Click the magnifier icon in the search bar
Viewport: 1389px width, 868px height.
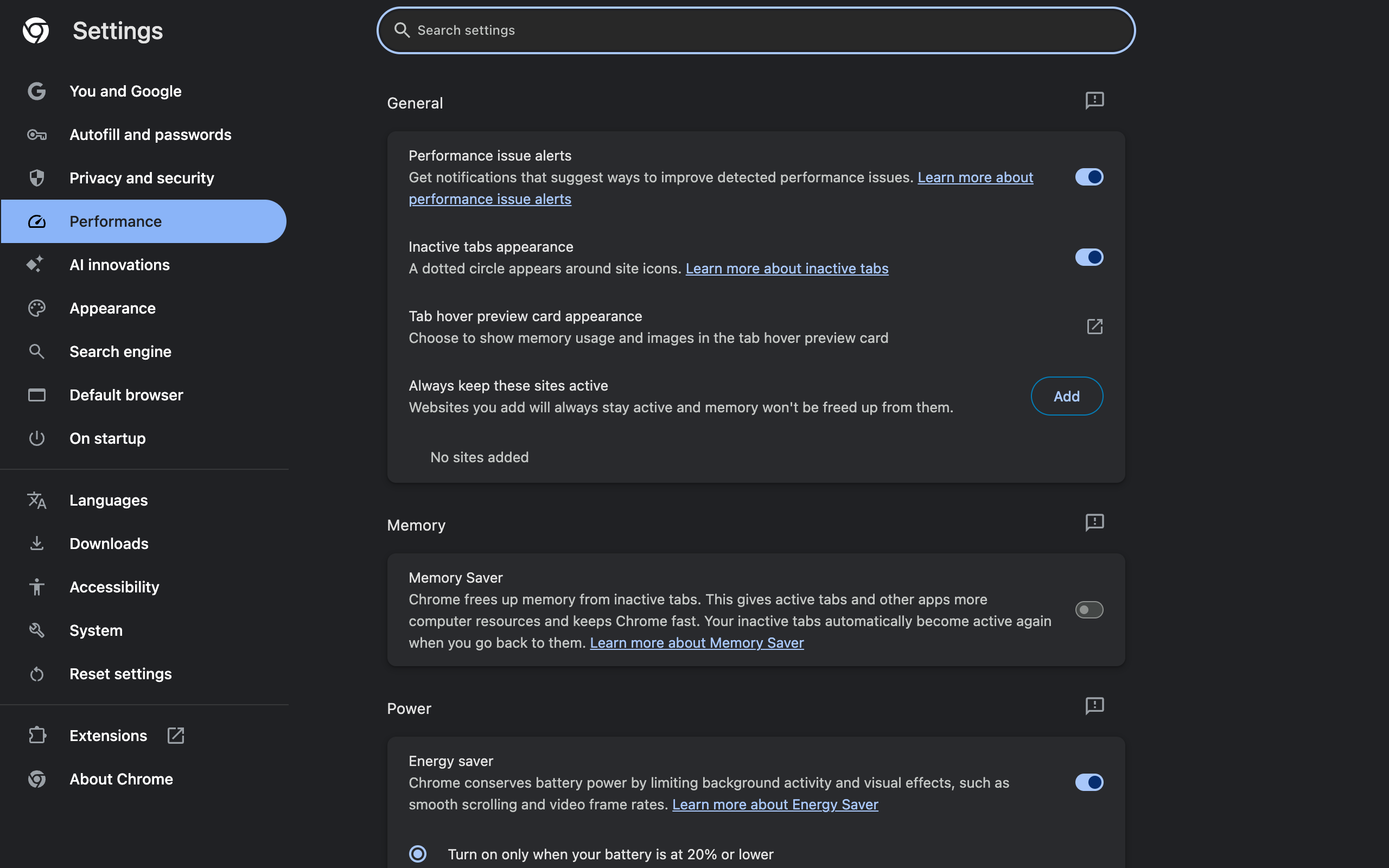click(402, 30)
